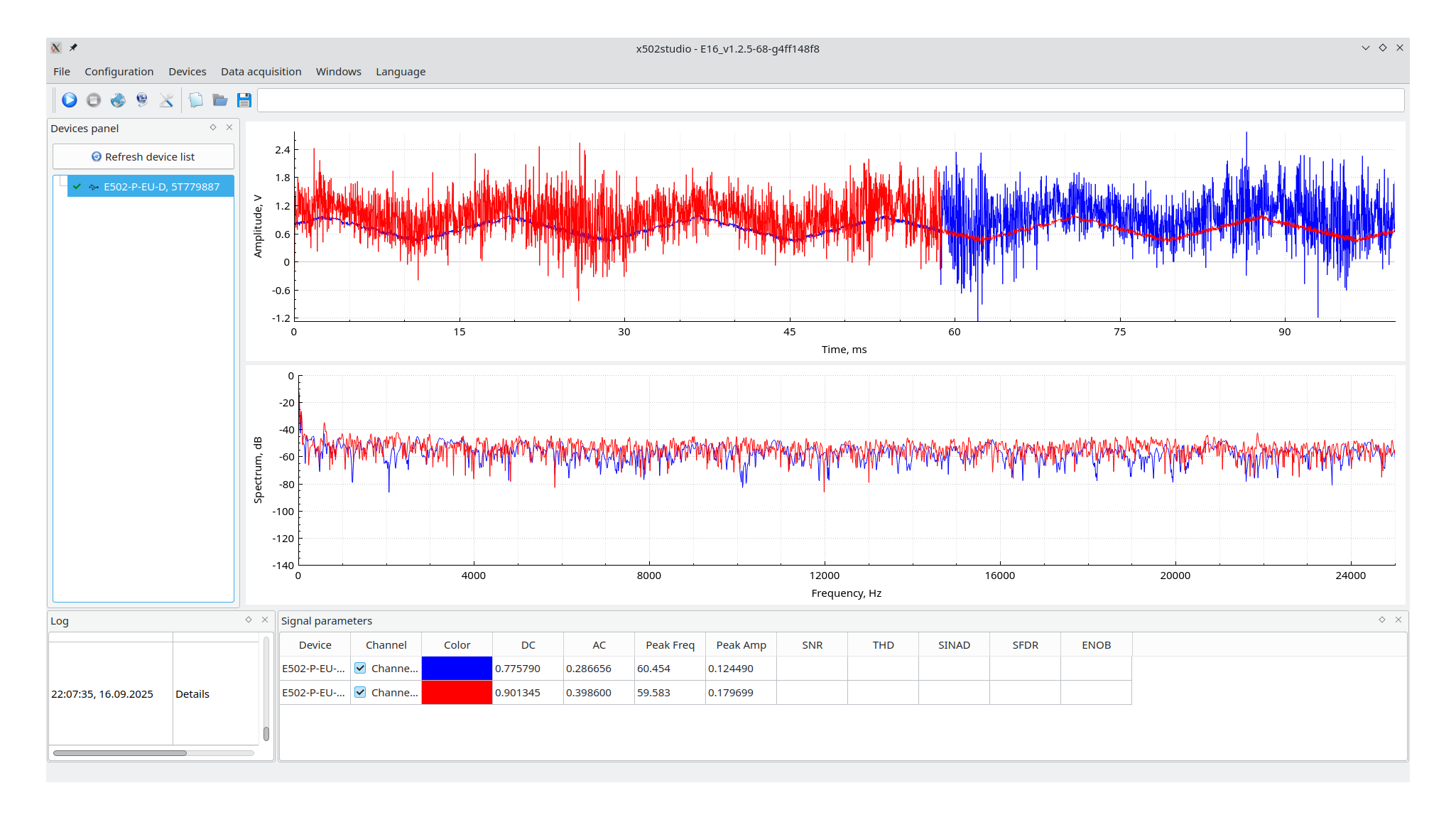Open the Configuration menu
This screenshot has height=837, width=1456.
[119, 72]
